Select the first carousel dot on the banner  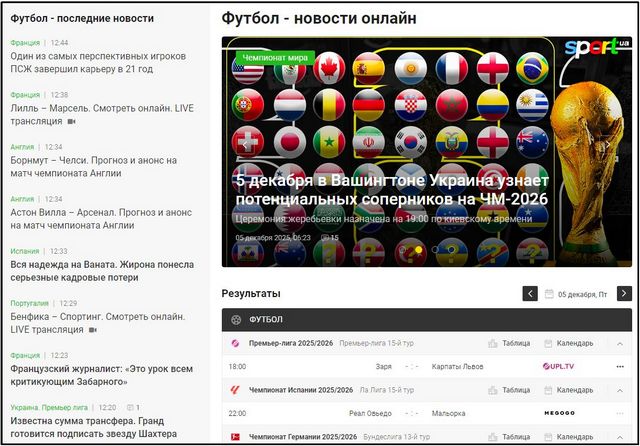point(402,249)
